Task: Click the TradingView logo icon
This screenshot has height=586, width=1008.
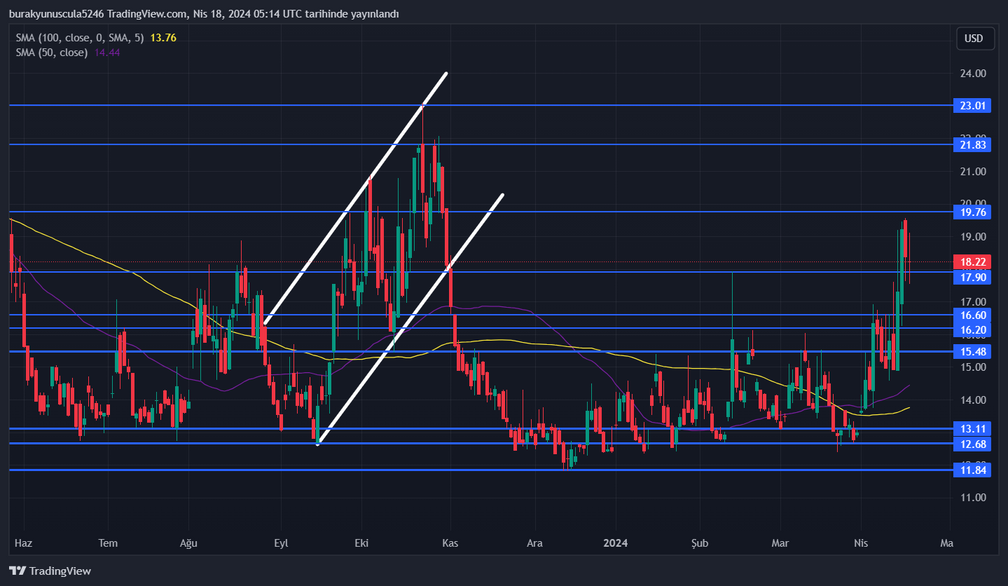Action: 18,571
